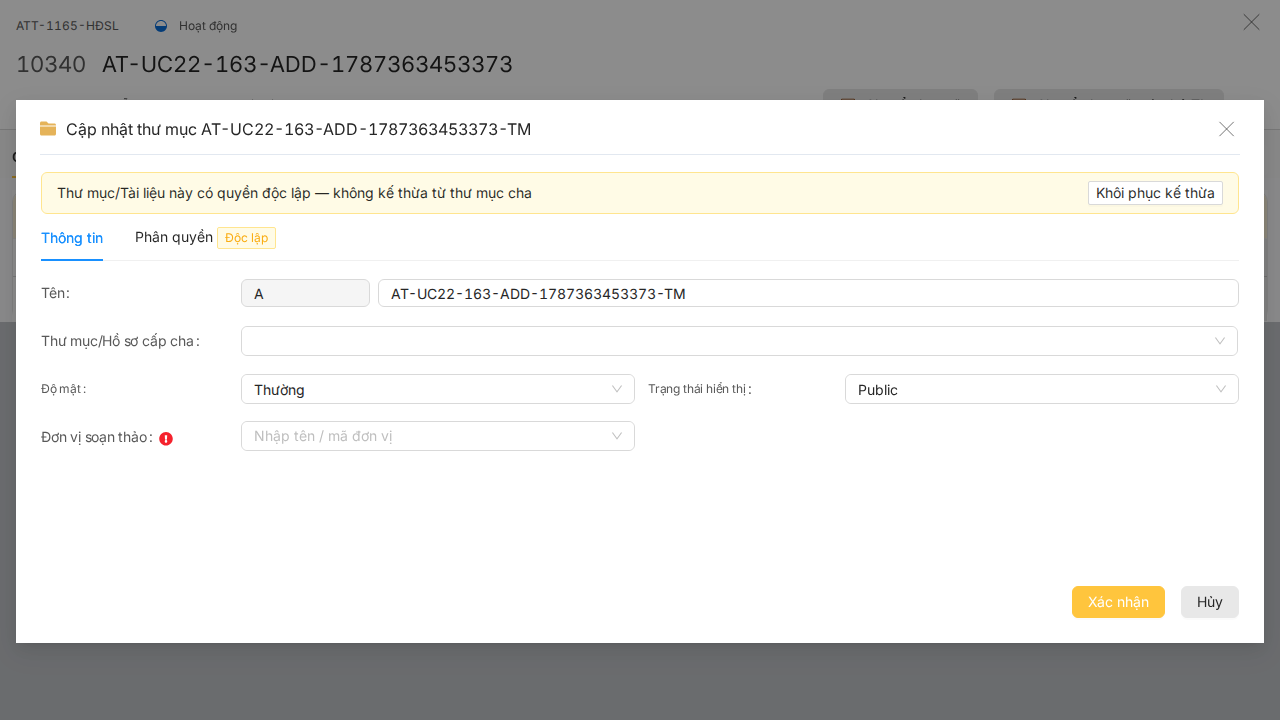Screen dimensions: 1280x720
Task: Close the background detail page with top X
Action: tap(1251, 22)
